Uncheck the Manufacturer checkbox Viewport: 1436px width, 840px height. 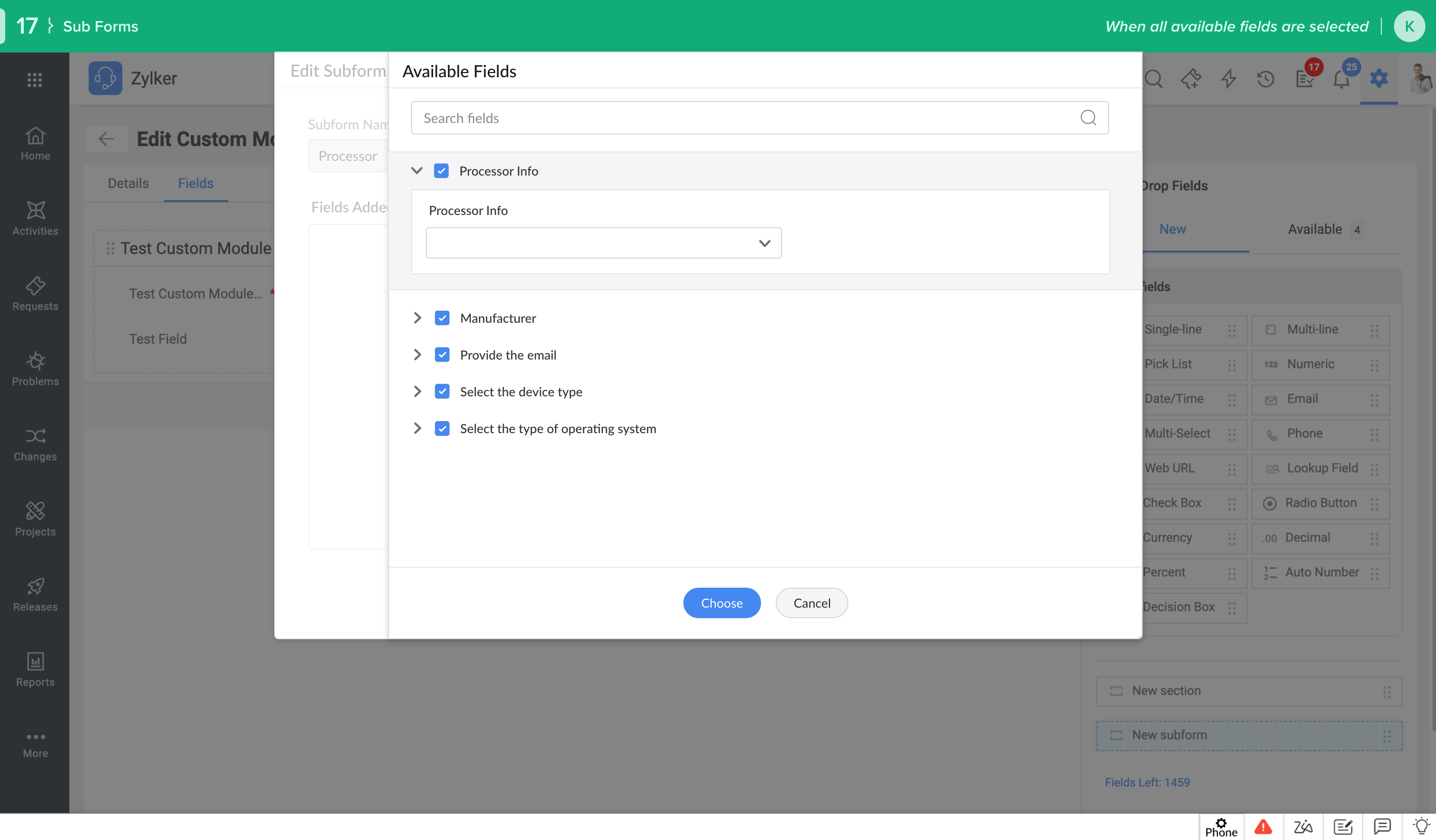pos(442,318)
